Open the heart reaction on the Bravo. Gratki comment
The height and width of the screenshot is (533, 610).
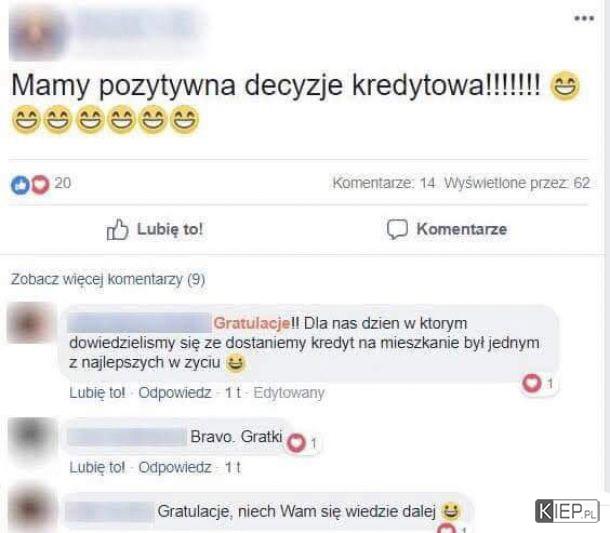296,443
